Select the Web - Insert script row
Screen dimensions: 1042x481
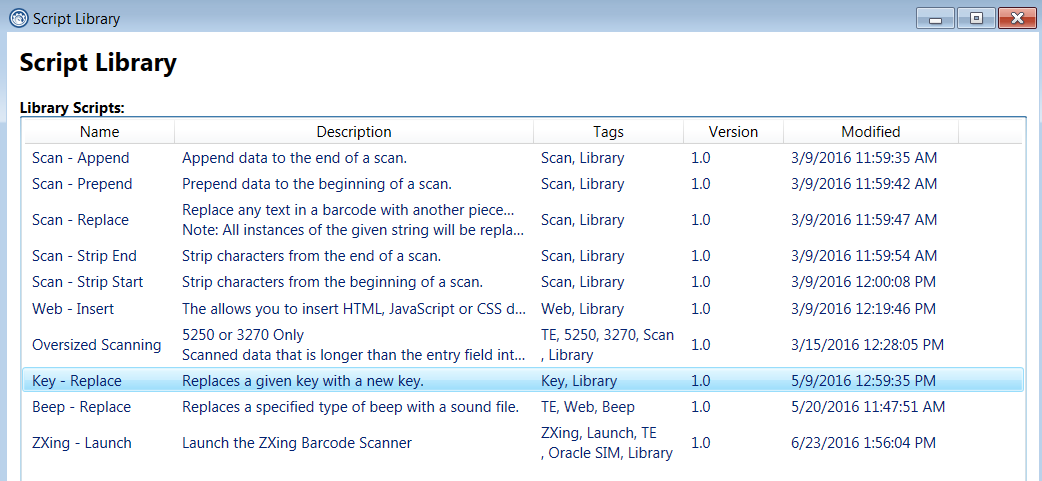(x=73, y=309)
